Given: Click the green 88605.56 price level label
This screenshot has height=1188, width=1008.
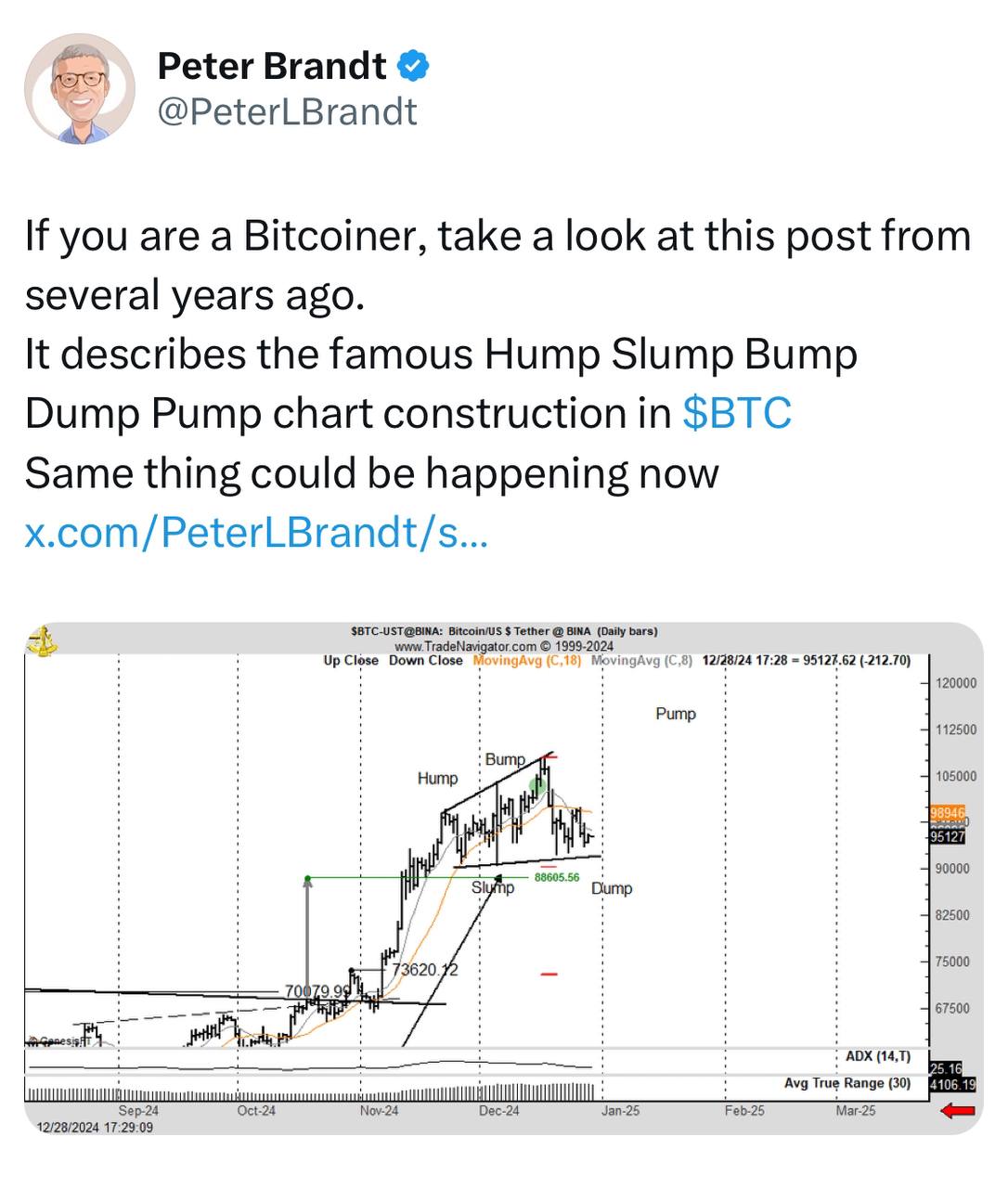Looking at the screenshot, I should 557,877.
